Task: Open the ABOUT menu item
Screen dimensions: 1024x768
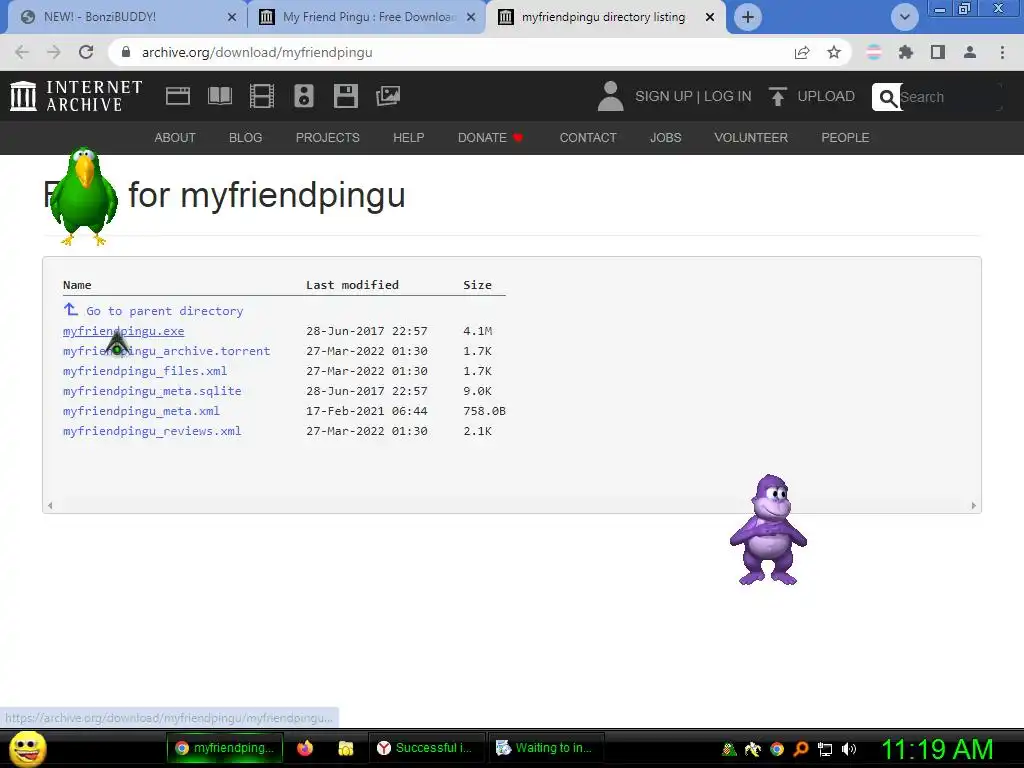Action: click(x=175, y=138)
